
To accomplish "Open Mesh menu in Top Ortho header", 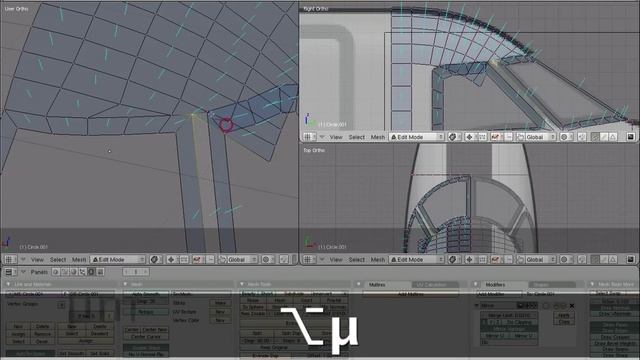I will coord(378,260).
